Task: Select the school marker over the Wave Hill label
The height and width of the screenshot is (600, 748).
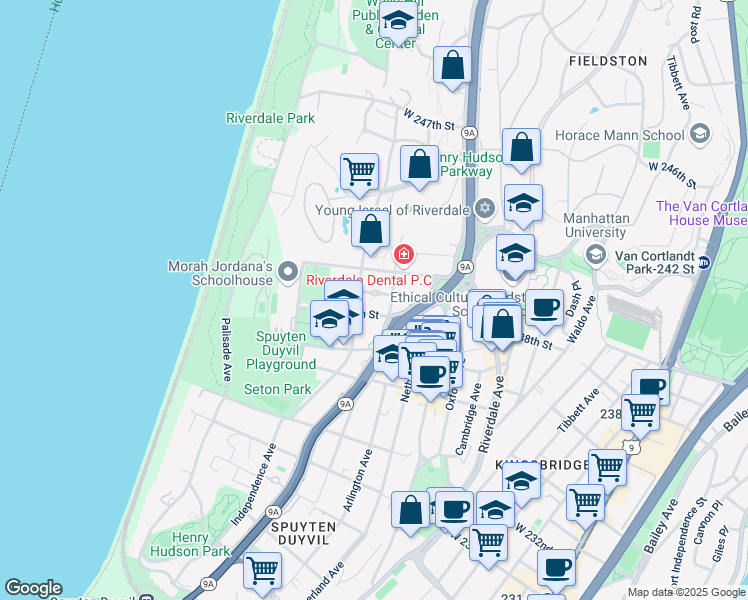Action: [398, 22]
